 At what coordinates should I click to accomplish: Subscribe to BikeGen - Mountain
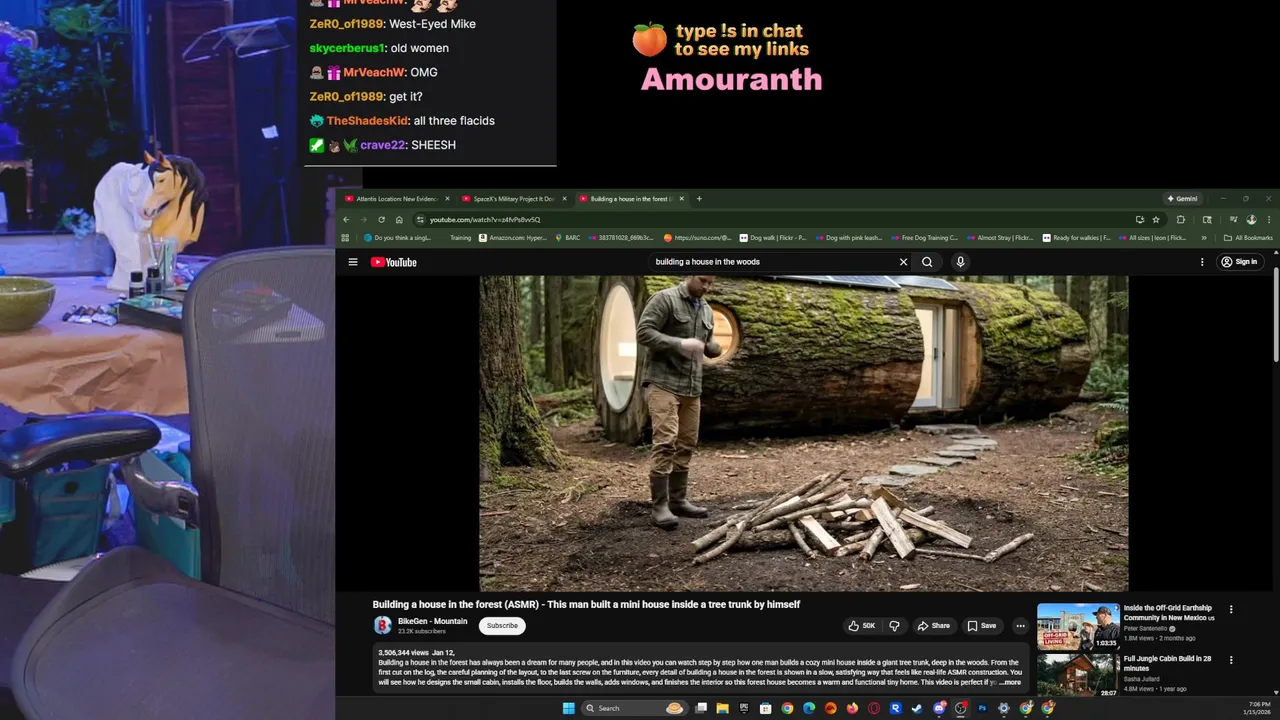point(502,626)
